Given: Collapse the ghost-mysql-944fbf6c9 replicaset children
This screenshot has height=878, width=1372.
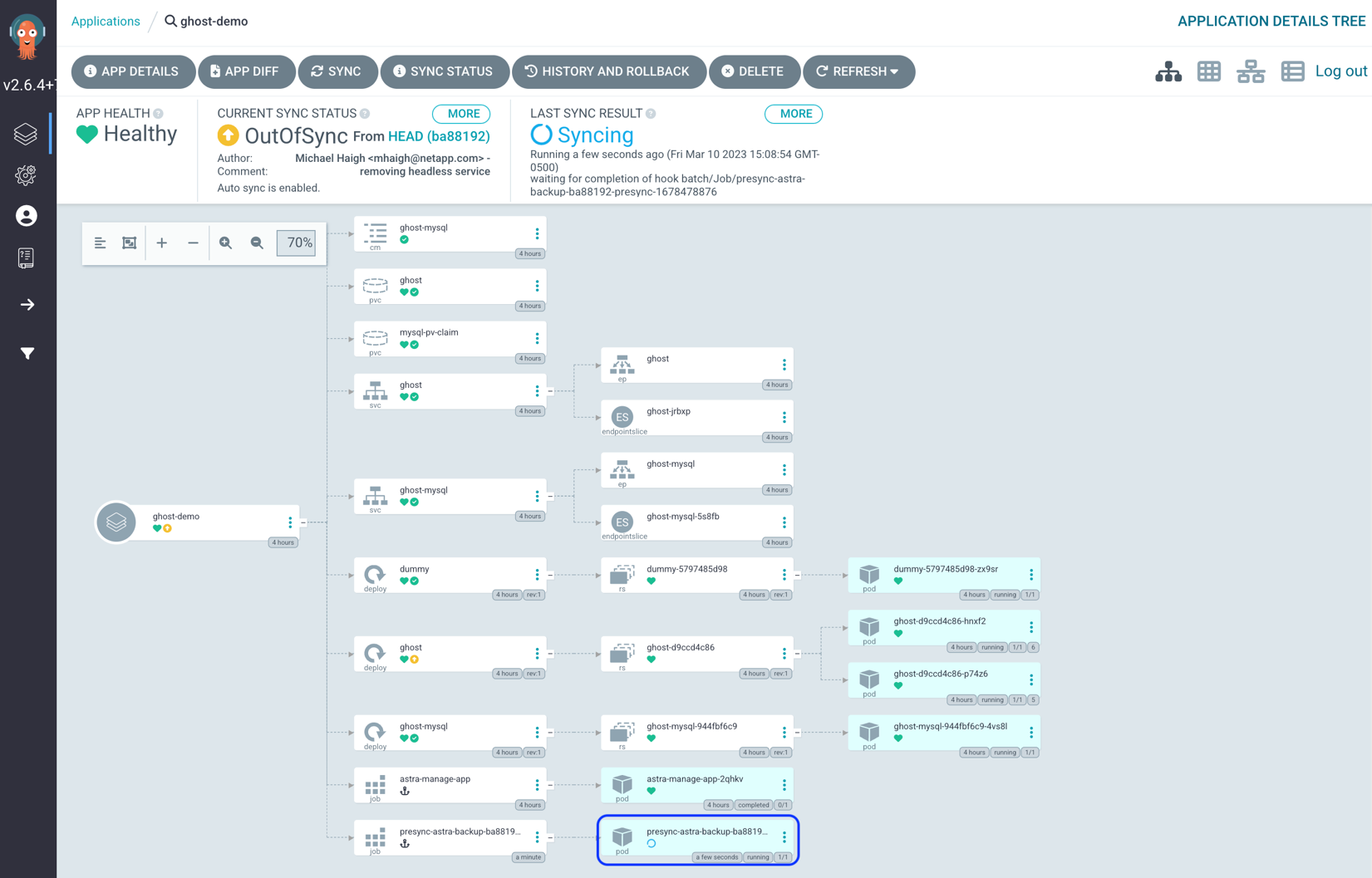Looking at the screenshot, I should [797, 733].
